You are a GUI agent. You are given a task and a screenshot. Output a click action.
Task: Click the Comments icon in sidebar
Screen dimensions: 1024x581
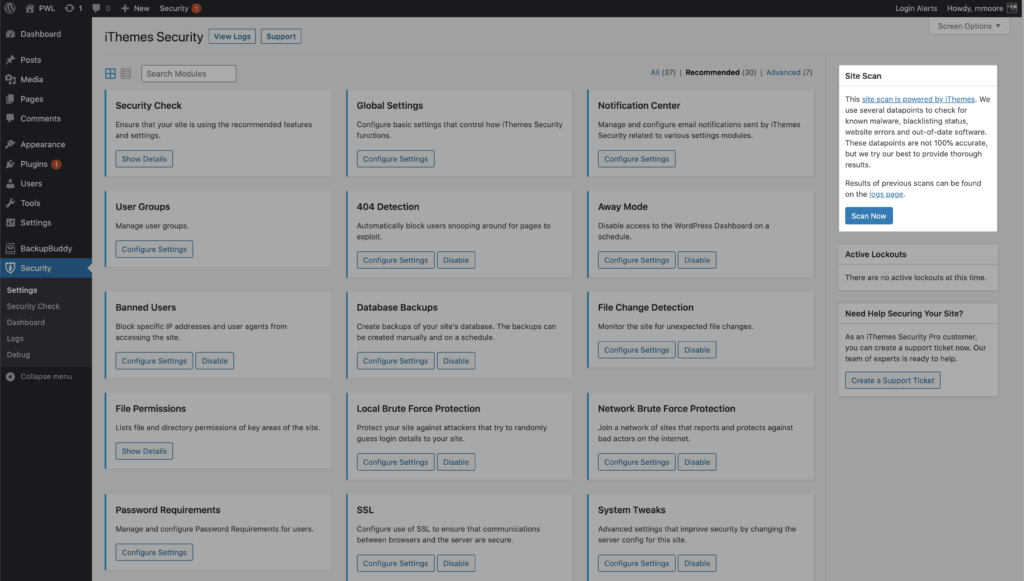click(x=10, y=118)
